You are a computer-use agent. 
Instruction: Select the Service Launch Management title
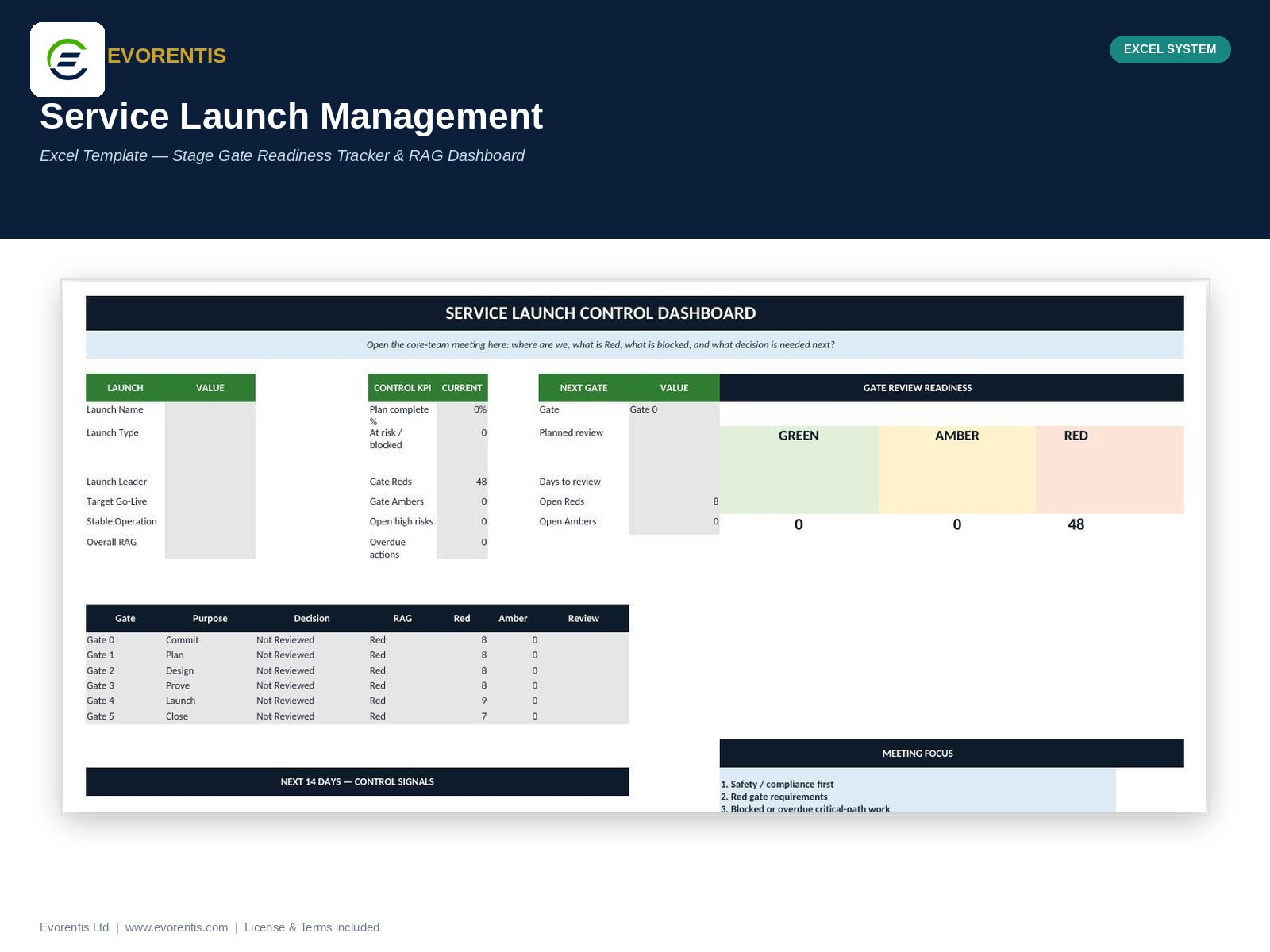click(291, 116)
